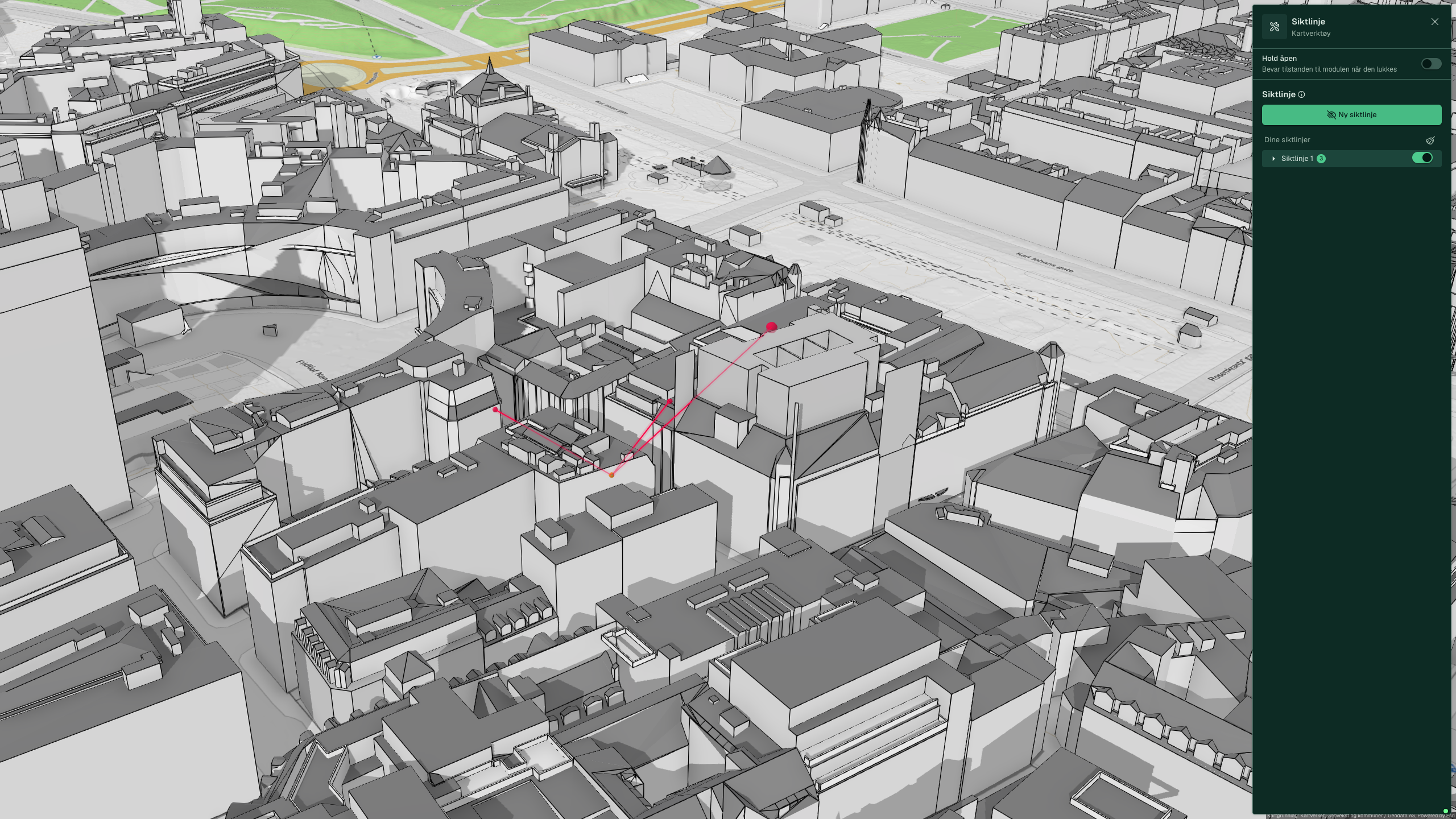Click the Karl Johans gate street label

pos(1044,263)
